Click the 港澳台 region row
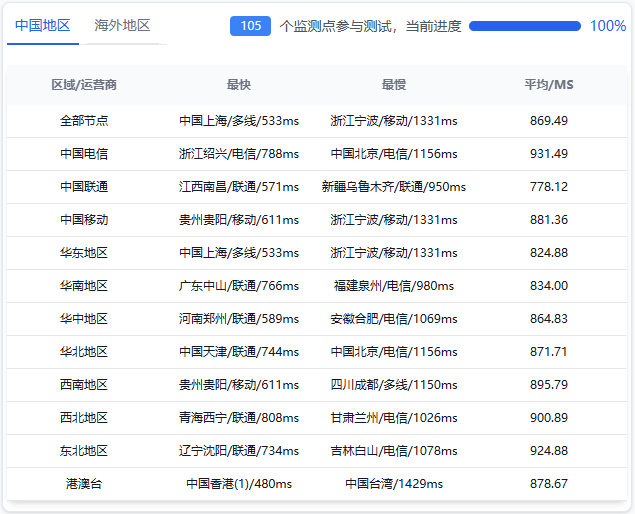The height and width of the screenshot is (514, 635). click(x=84, y=484)
